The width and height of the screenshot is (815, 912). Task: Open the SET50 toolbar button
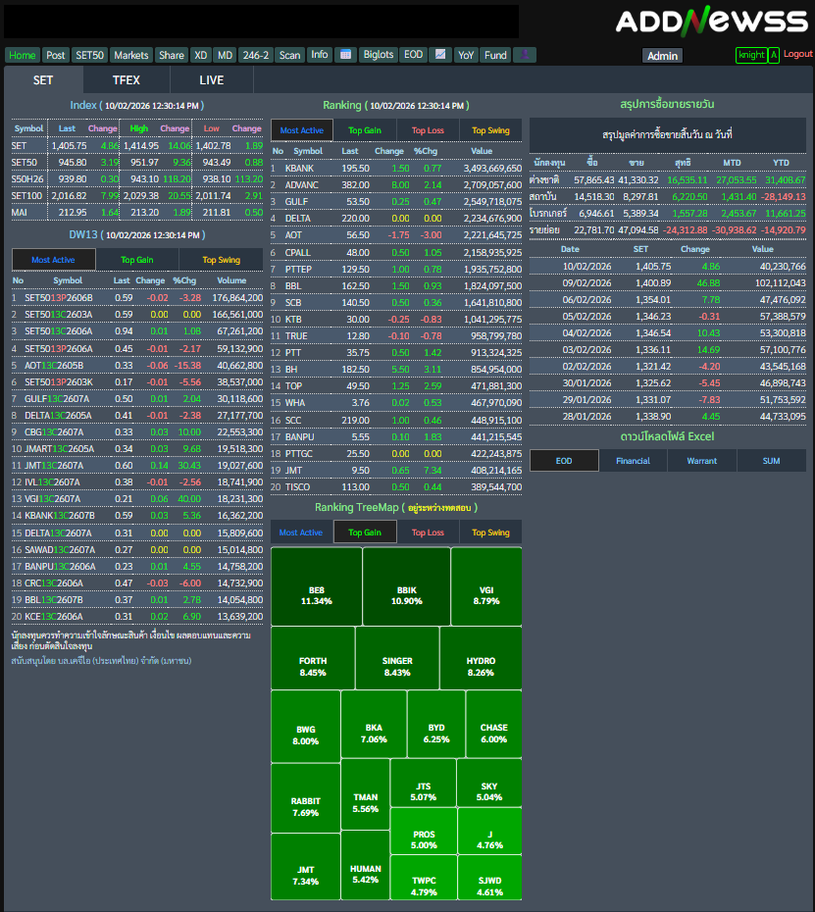pos(89,55)
